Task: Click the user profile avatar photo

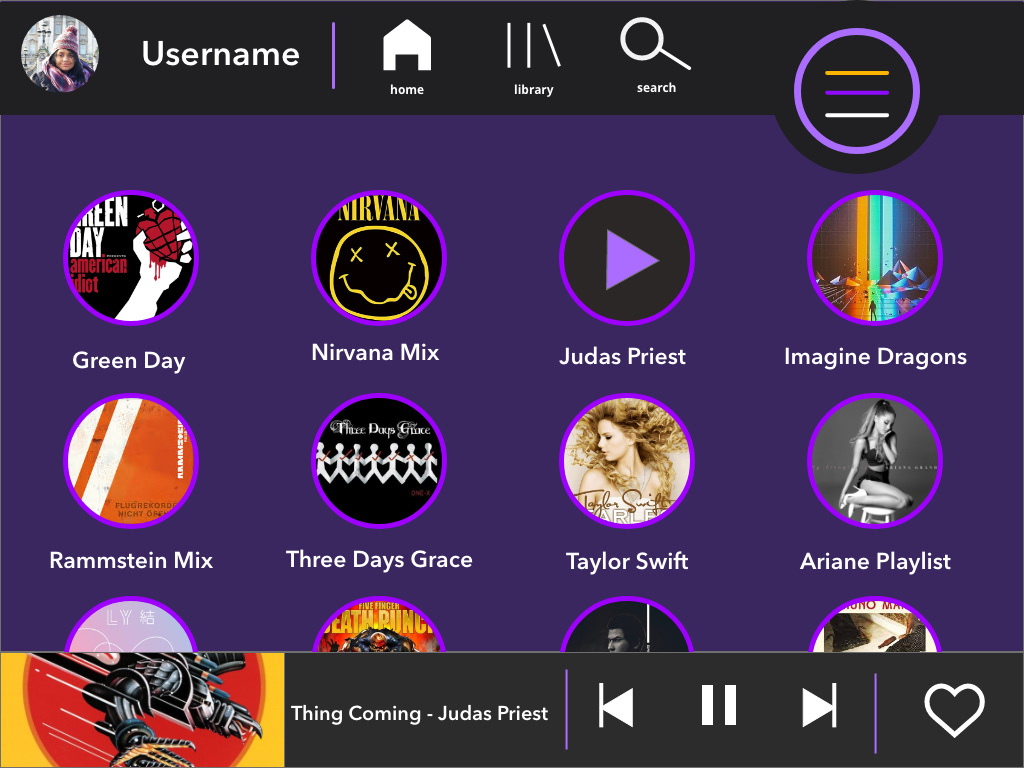Action: [x=60, y=54]
